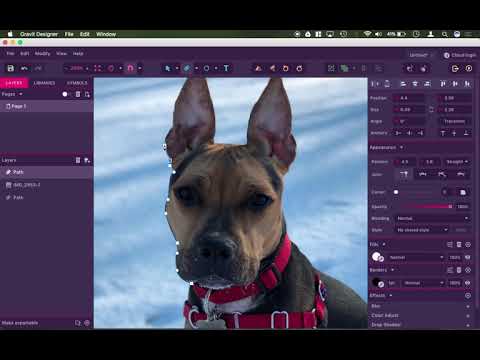
Task: Switch to the Layers tab
Action: [x=14, y=83]
